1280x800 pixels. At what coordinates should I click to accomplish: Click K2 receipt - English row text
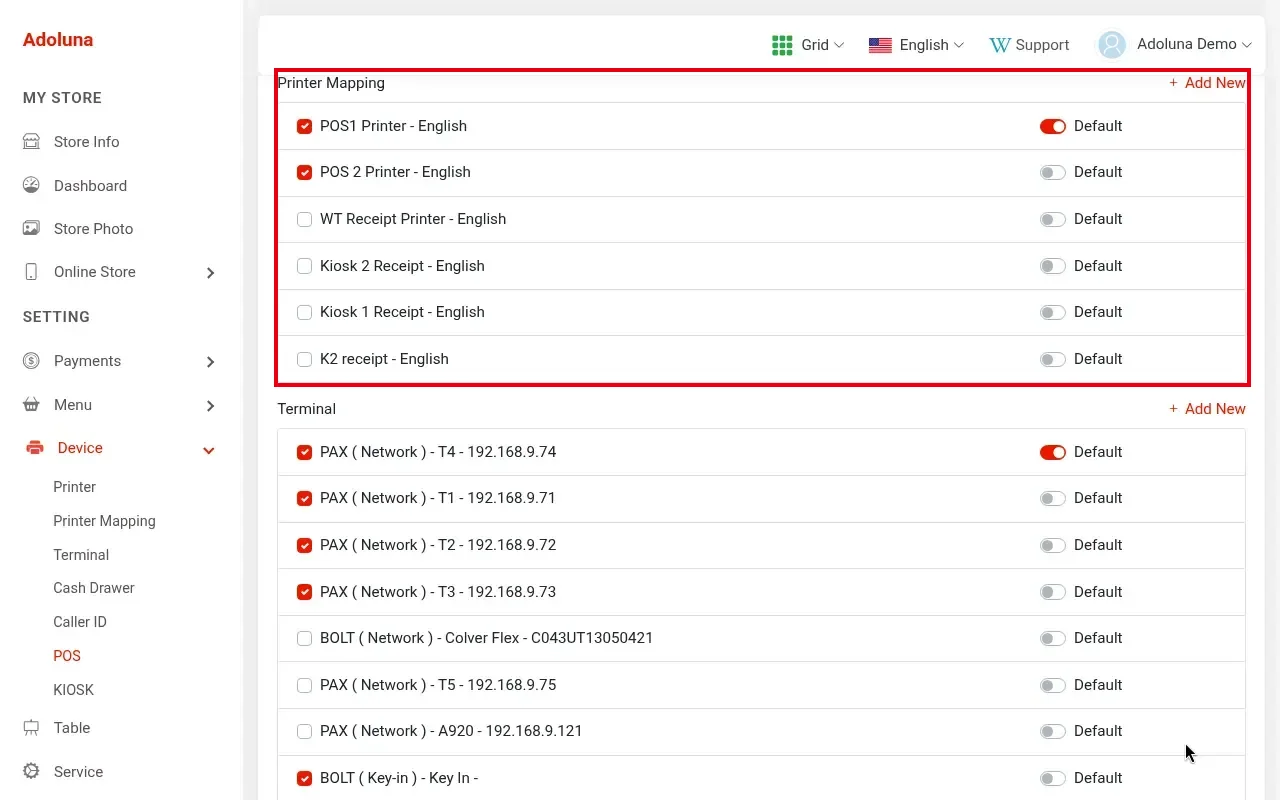384,359
